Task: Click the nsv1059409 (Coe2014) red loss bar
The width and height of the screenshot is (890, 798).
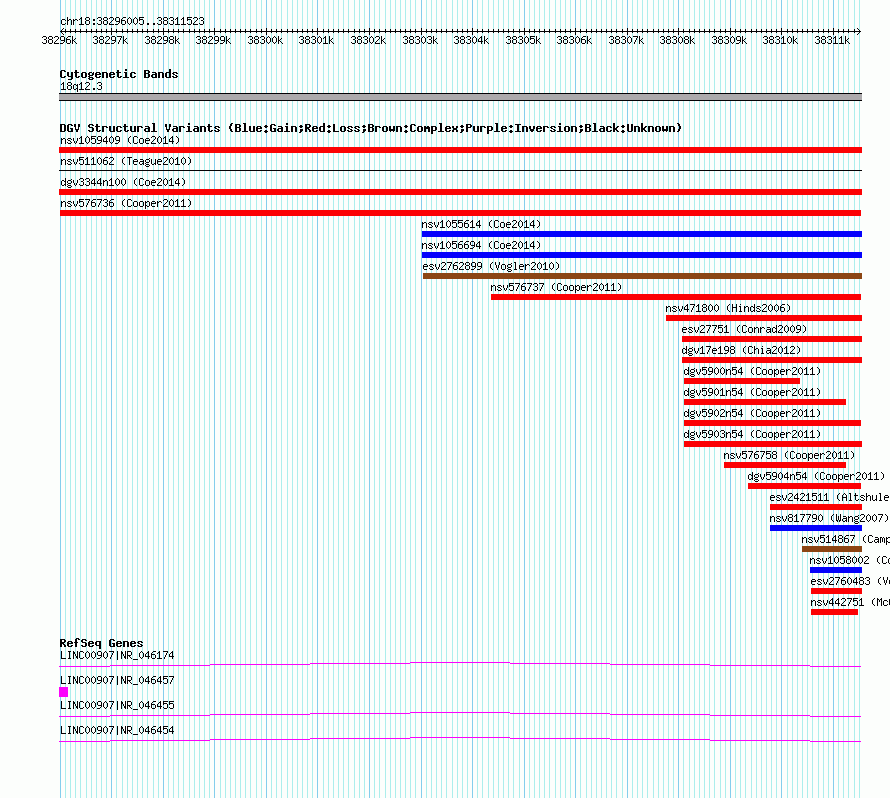Action: click(x=460, y=150)
